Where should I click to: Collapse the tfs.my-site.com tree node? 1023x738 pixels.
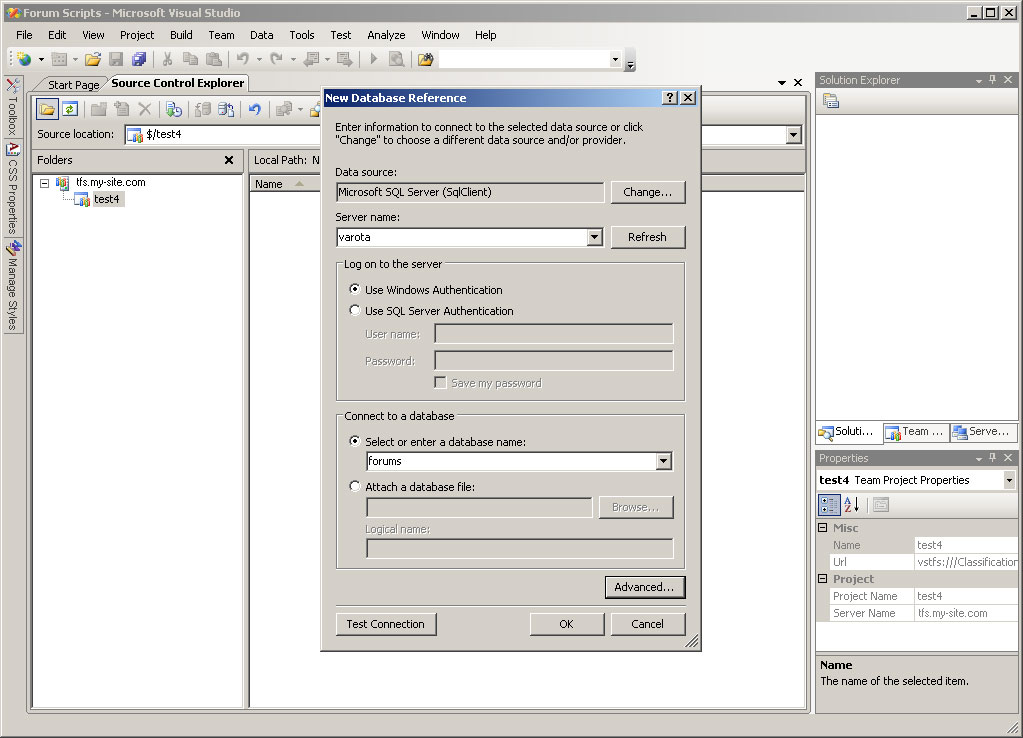44,183
